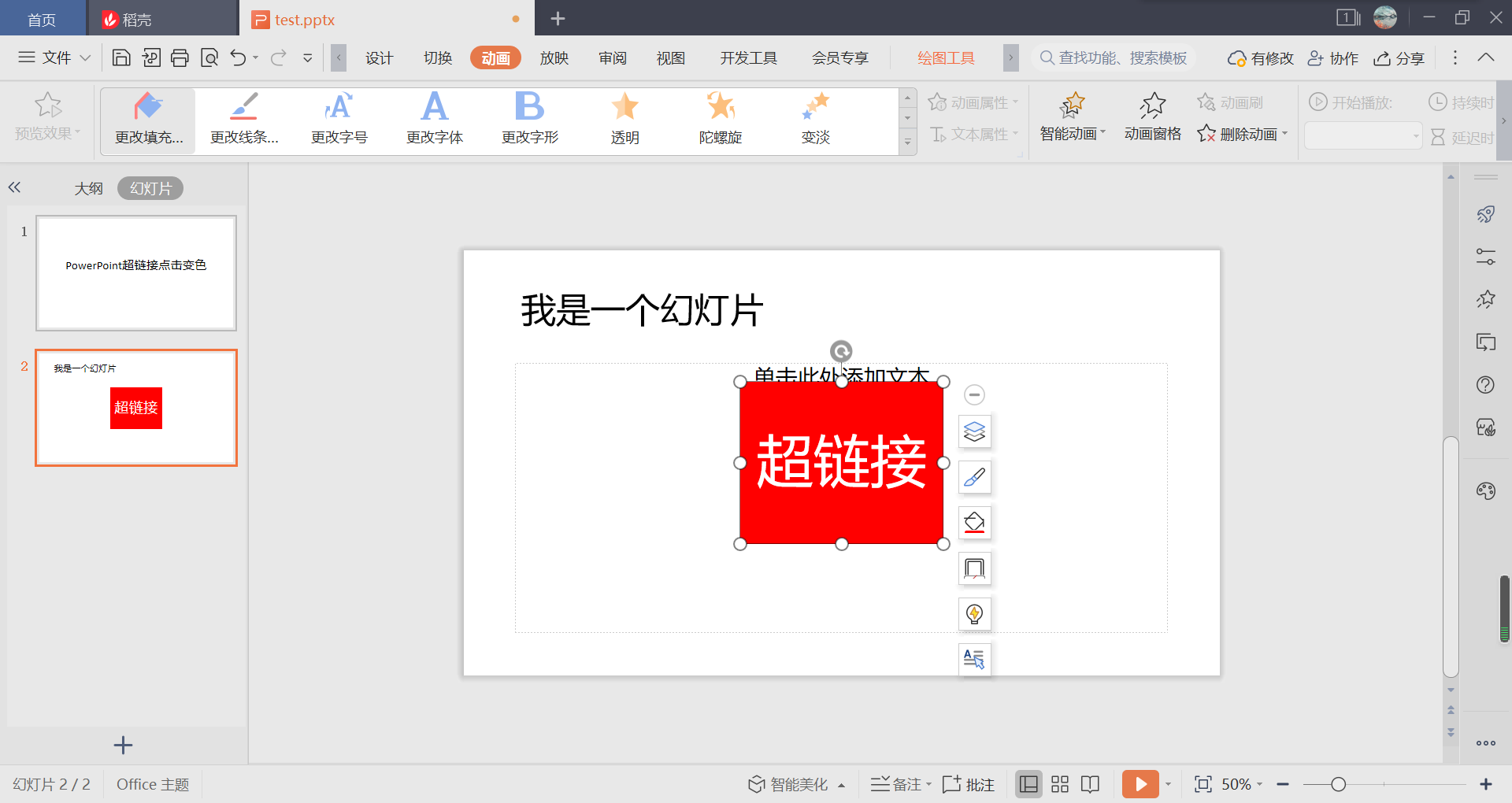Apply the 陀螺旋 spin animation

[721, 120]
